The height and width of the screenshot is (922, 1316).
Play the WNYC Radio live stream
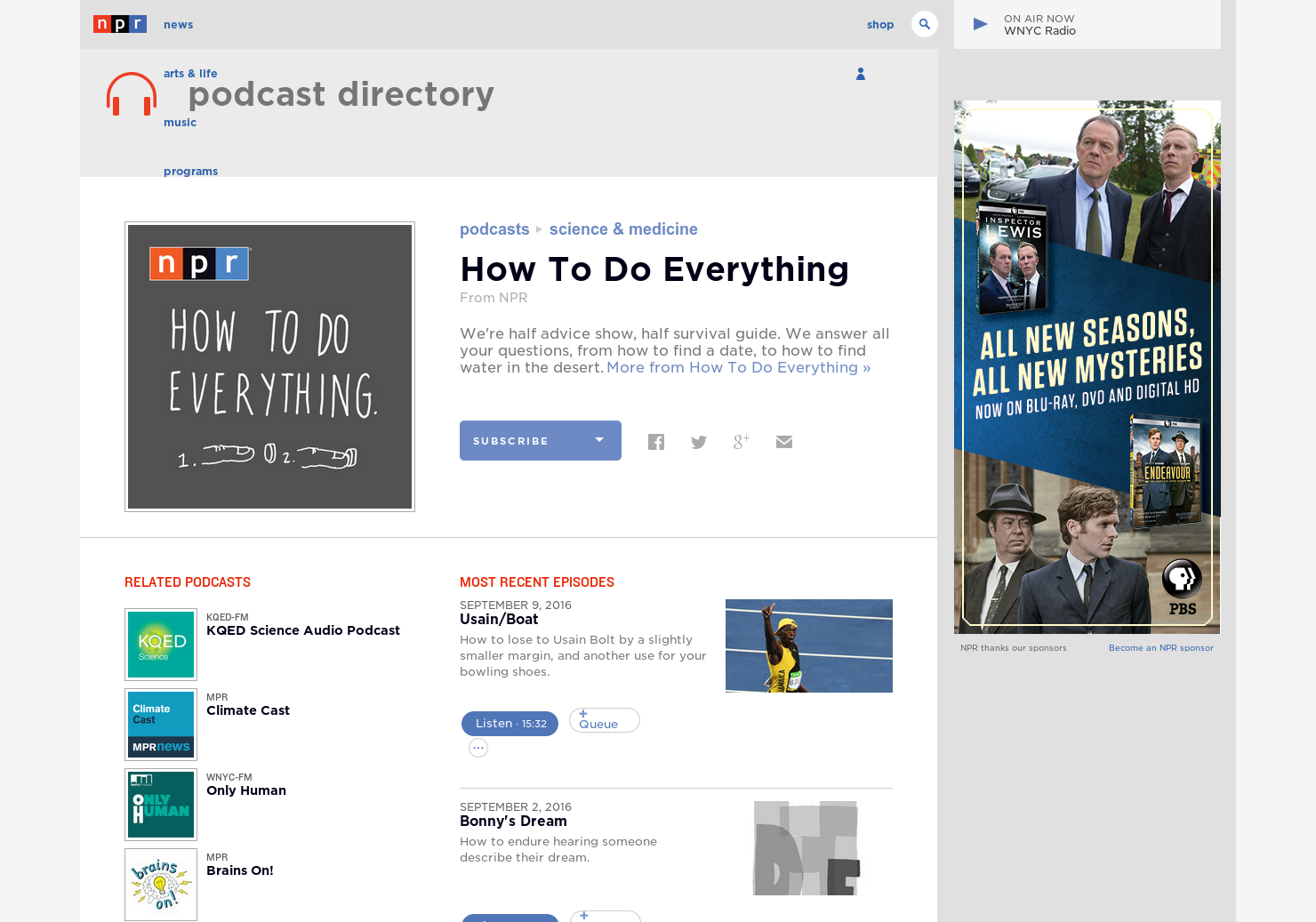click(979, 25)
